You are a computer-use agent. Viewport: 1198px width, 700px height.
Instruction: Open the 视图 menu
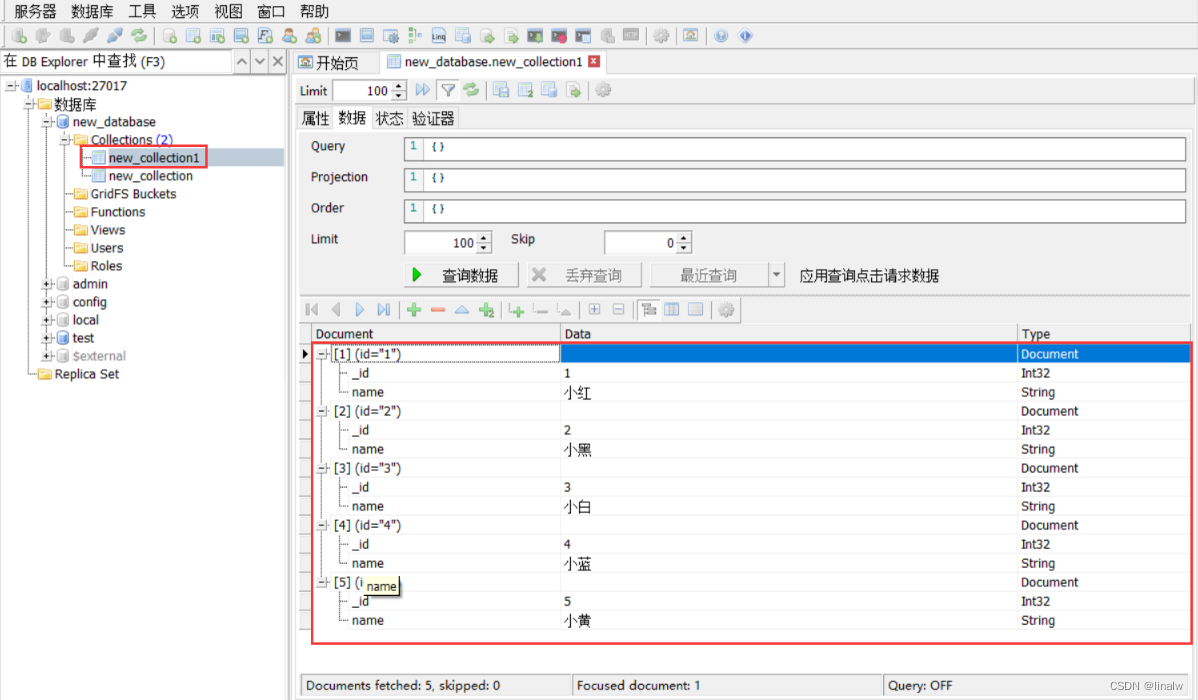[x=227, y=11]
